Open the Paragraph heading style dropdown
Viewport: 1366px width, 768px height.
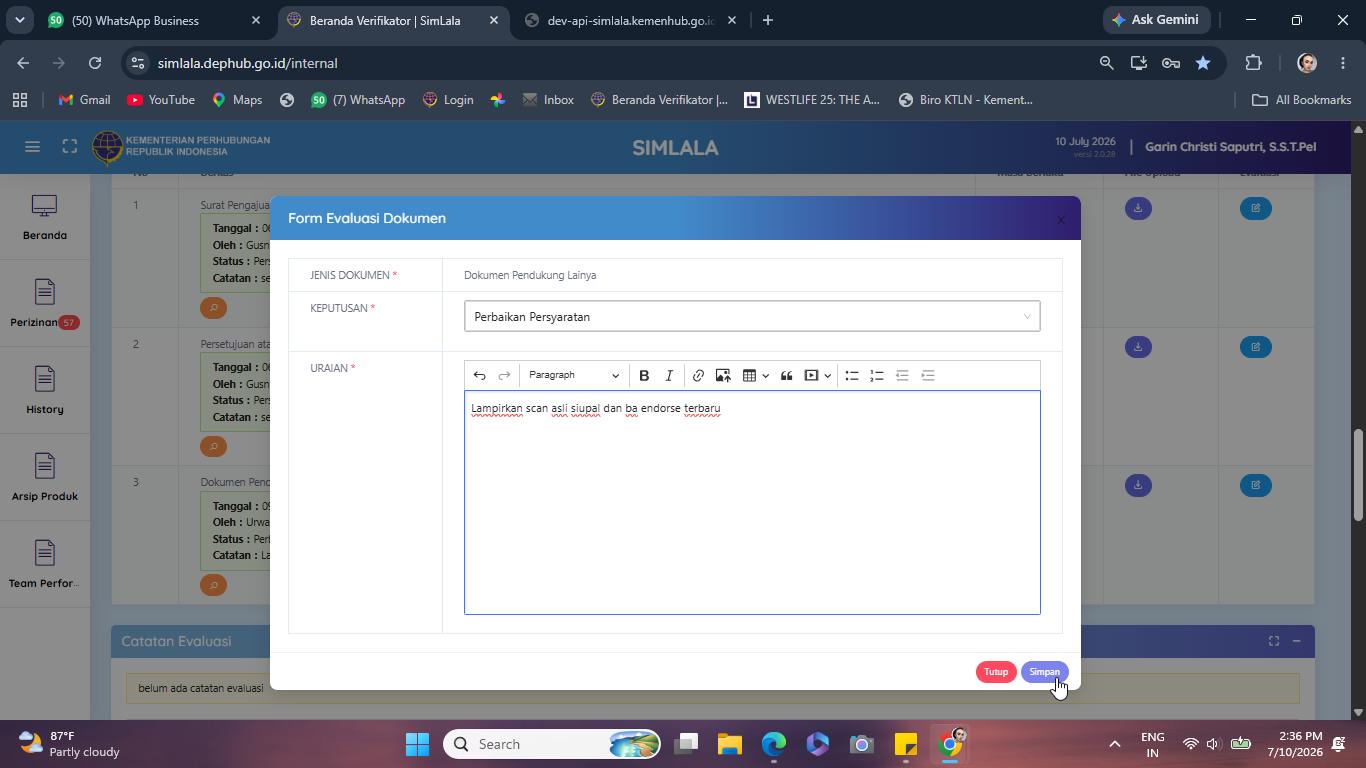tap(573, 376)
